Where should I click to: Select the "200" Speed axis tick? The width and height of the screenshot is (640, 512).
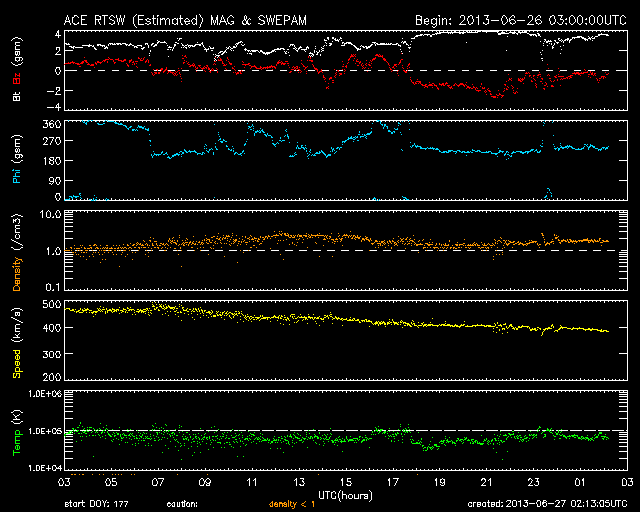pos(52,377)
